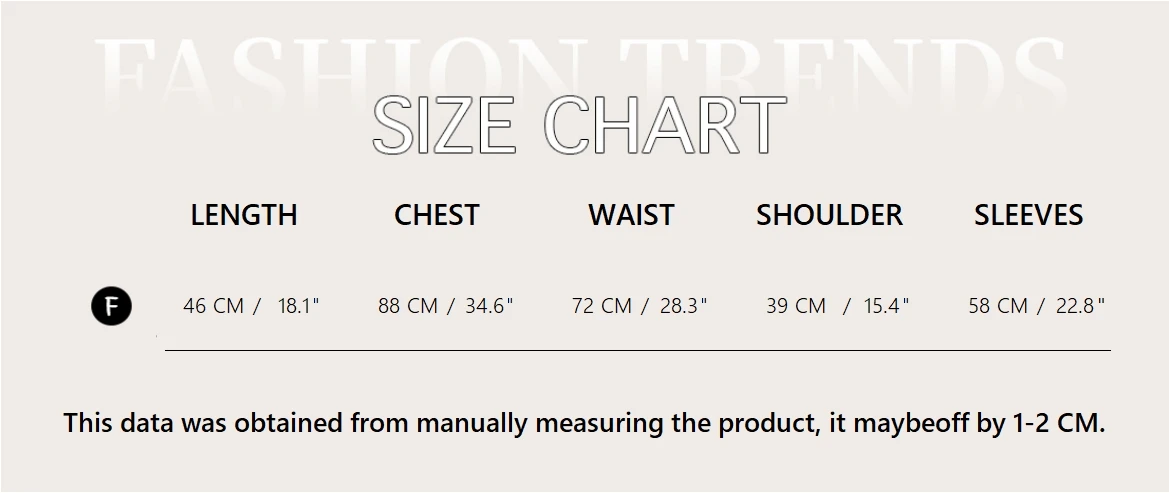1169x493 pixels.
Task: Click the black F size badge
Action: [x=112, y=306]
